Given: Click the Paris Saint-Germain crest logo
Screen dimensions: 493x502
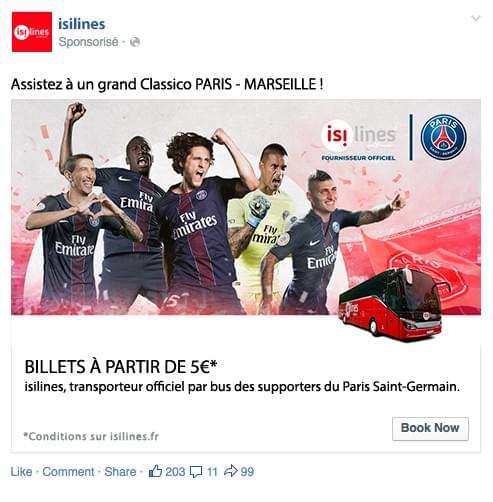Looking at the screenshot, I should pos(444,137).
